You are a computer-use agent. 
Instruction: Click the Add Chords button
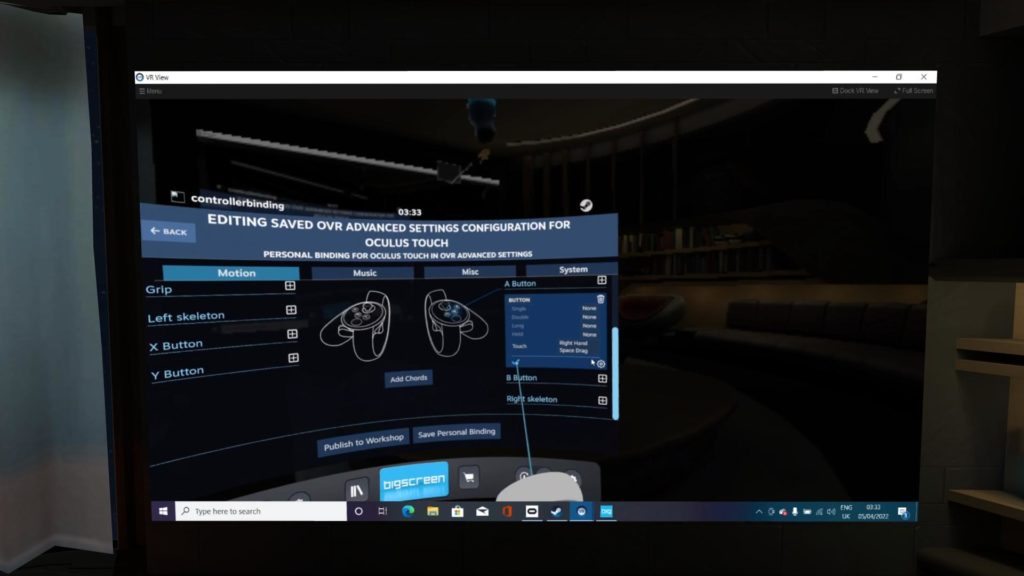click(x=408, y=379)
